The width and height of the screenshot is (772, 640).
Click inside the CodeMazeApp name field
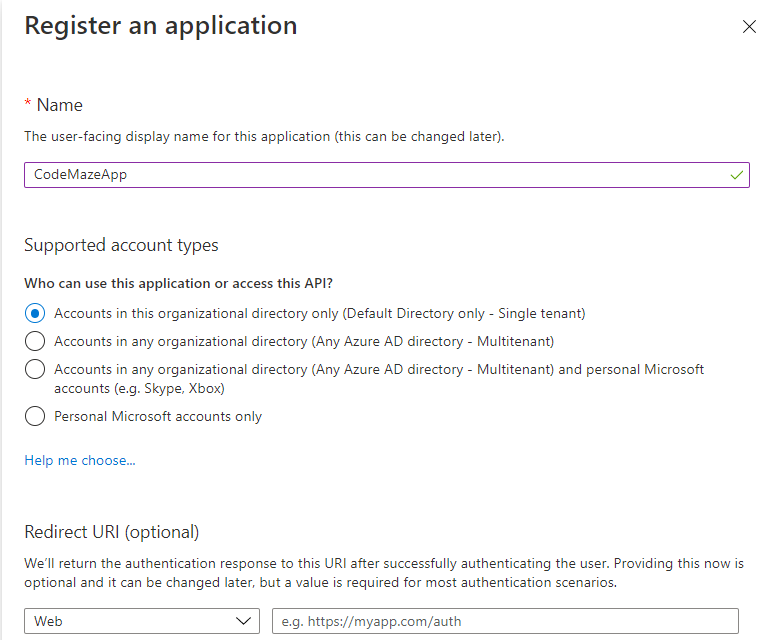point(380,175)
